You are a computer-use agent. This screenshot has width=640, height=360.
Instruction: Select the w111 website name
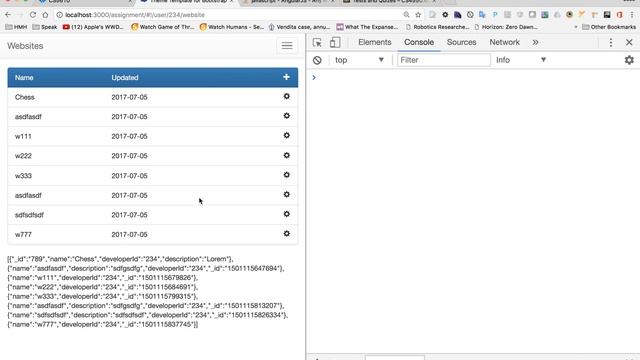pos(23,136)
